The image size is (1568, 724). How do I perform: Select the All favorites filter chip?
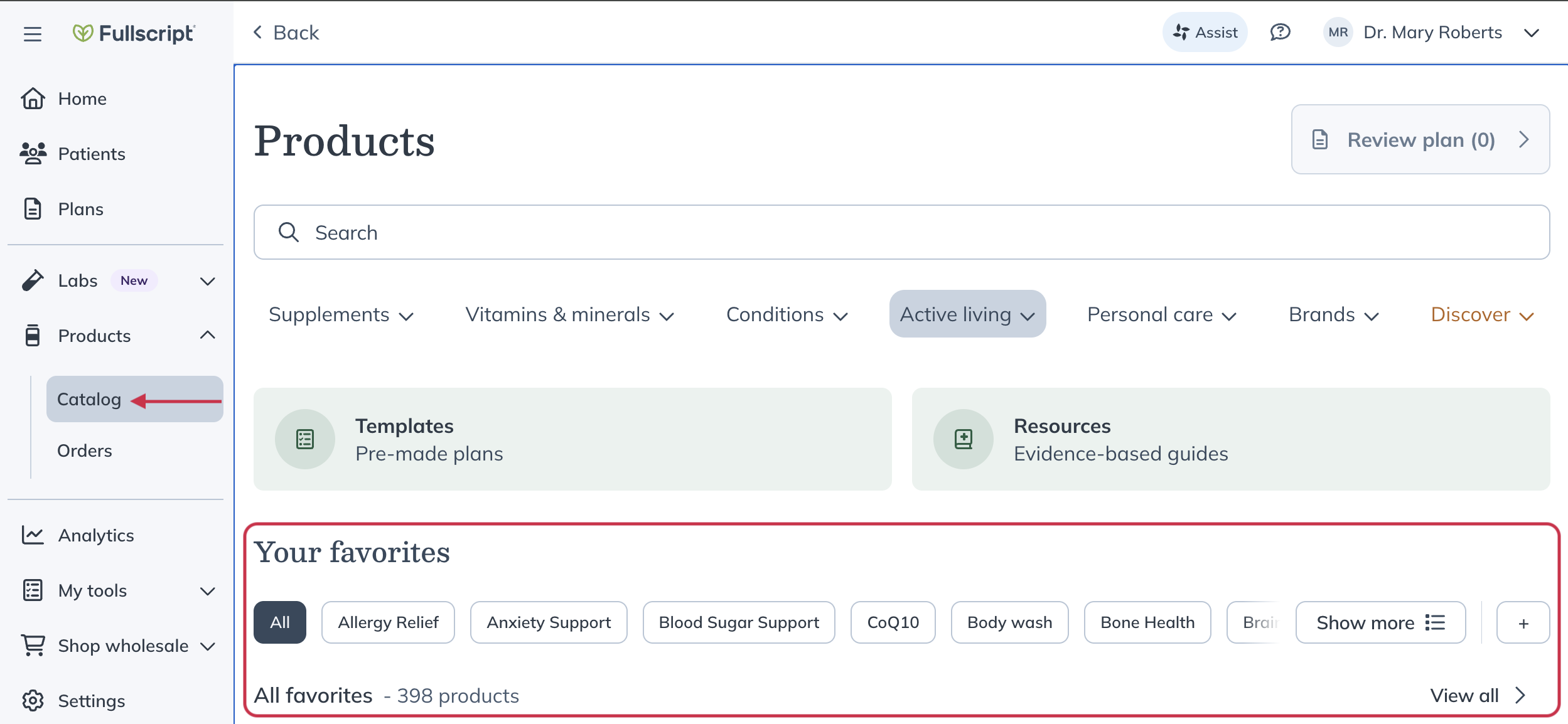280,622
